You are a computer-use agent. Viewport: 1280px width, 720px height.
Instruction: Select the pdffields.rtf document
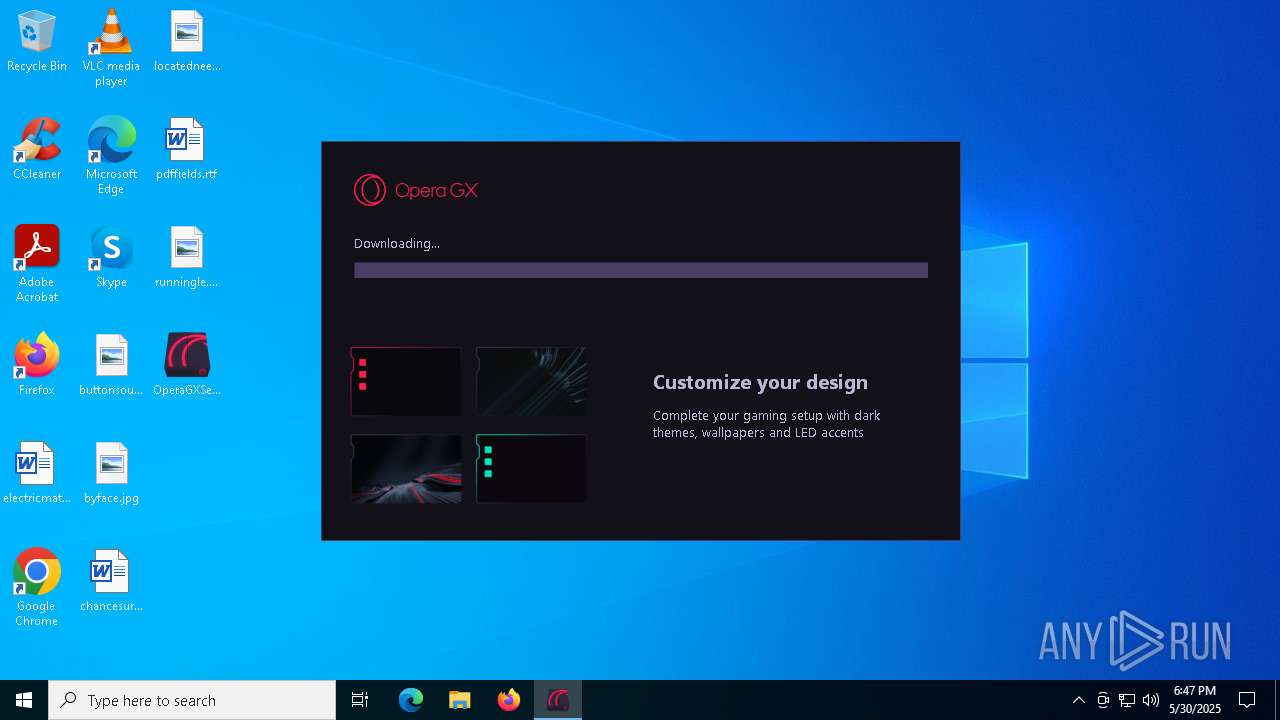click(x=187, y=149)
